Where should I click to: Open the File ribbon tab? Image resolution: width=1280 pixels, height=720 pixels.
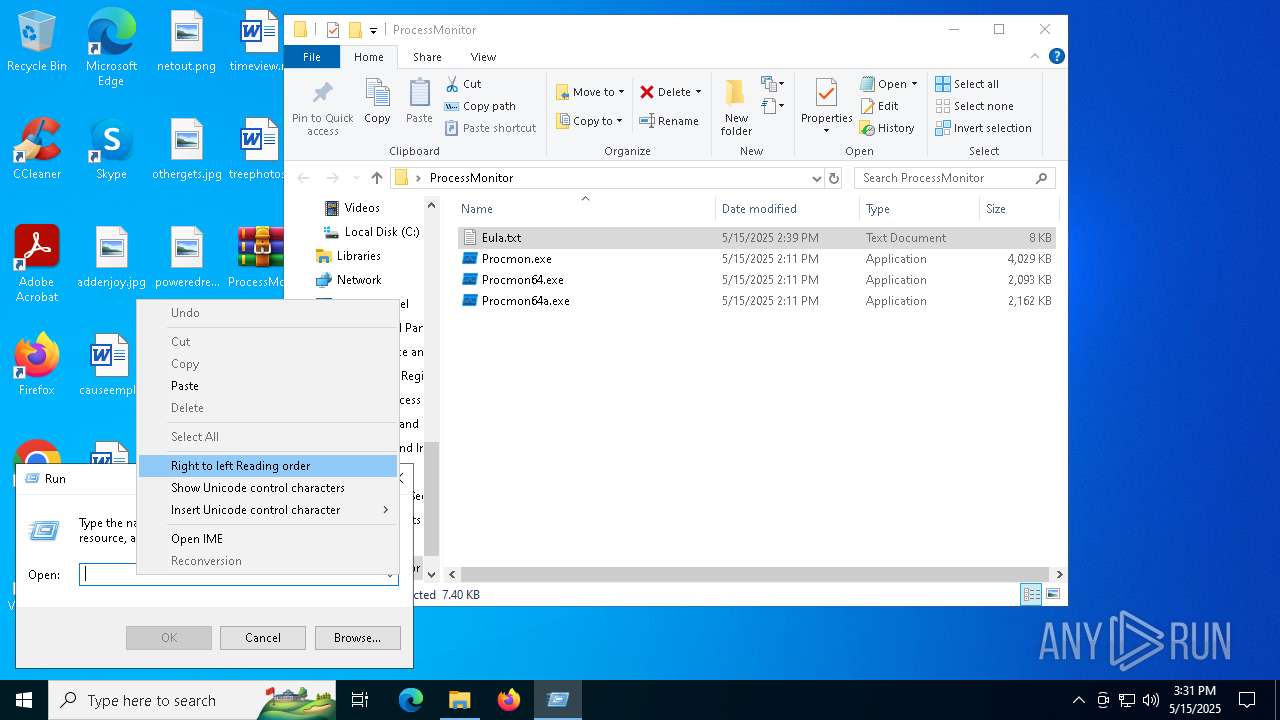click(312, 57)
